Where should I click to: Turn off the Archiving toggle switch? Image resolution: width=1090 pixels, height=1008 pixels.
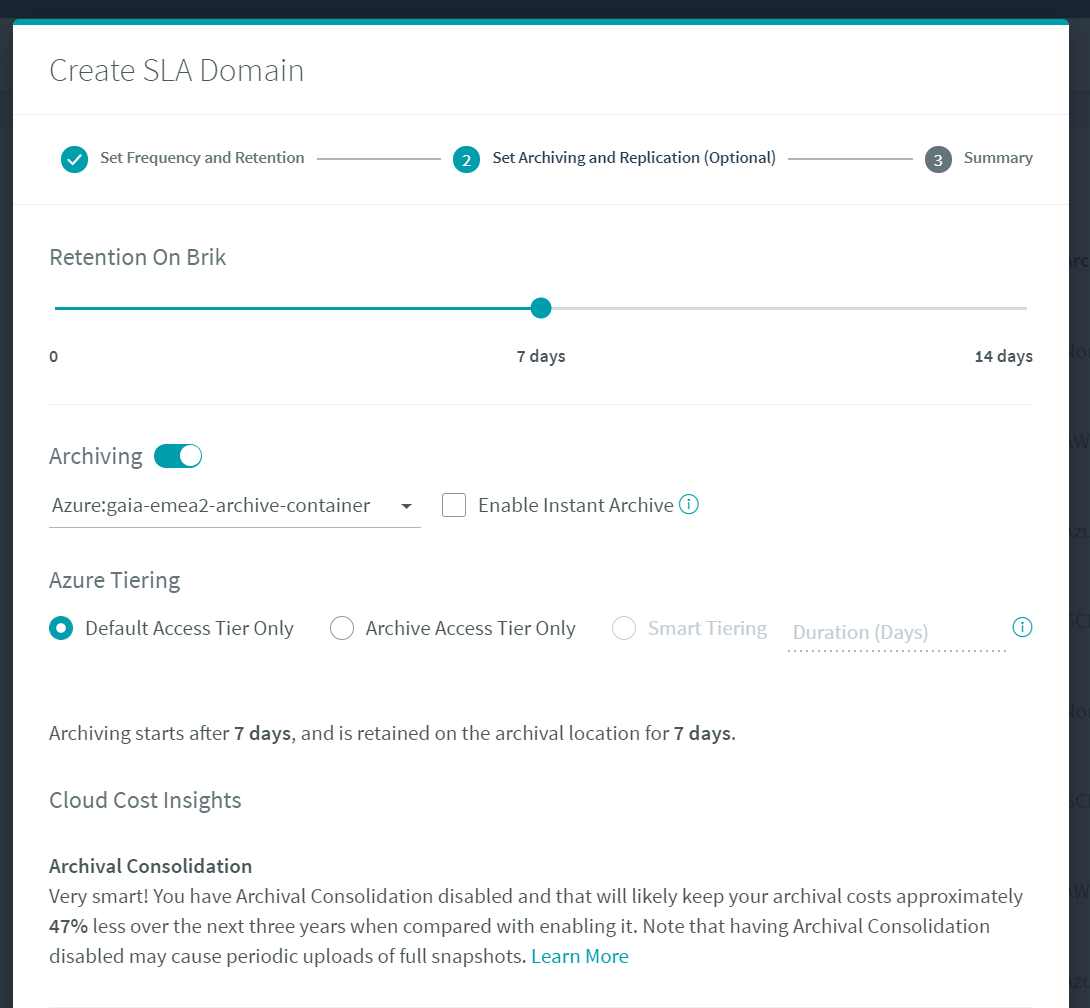point(178,456)
